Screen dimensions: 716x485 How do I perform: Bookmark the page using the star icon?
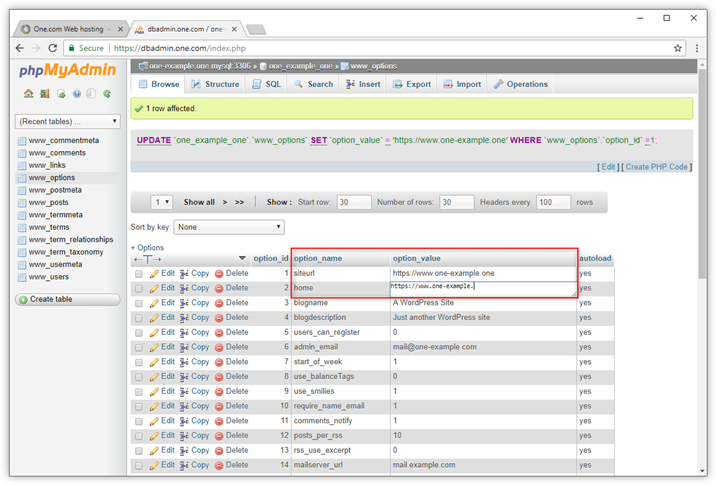[678, 48]
